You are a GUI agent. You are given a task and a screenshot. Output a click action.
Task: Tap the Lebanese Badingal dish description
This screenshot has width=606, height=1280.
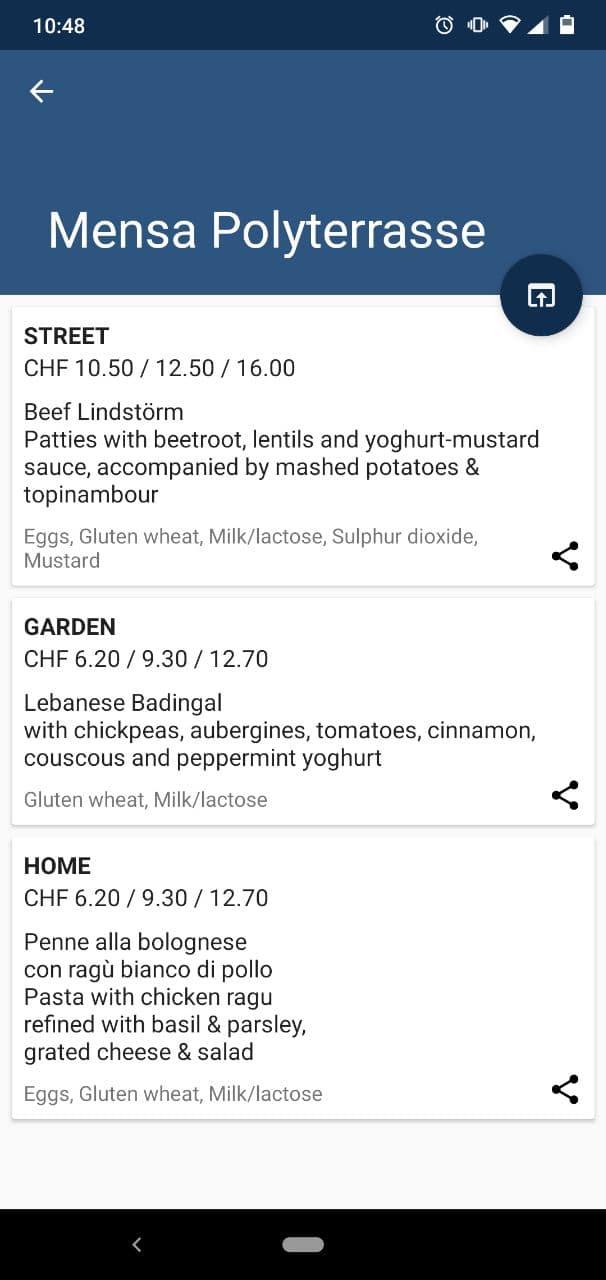click(x=280, y=730)
